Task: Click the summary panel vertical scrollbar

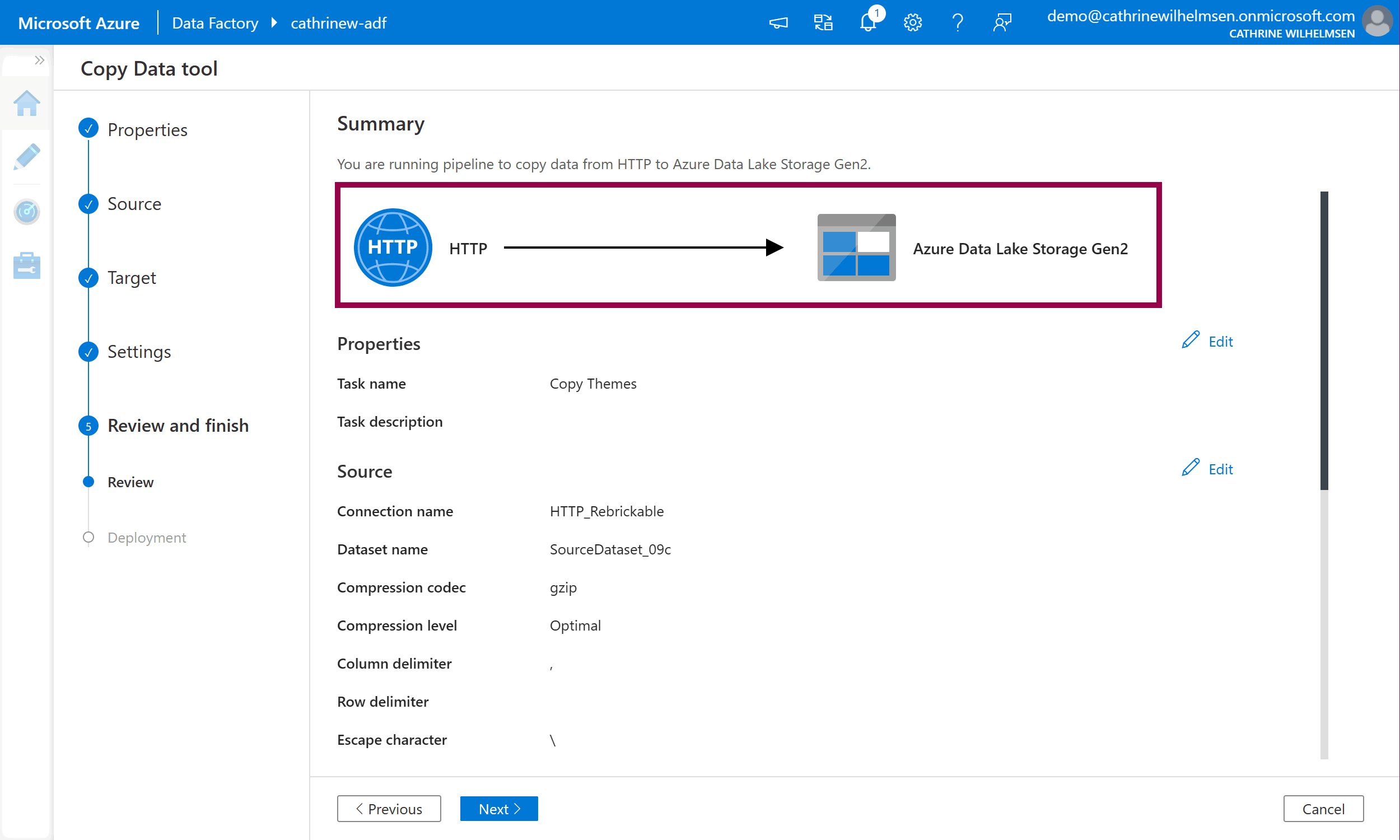Action: tap(1324, 339)
